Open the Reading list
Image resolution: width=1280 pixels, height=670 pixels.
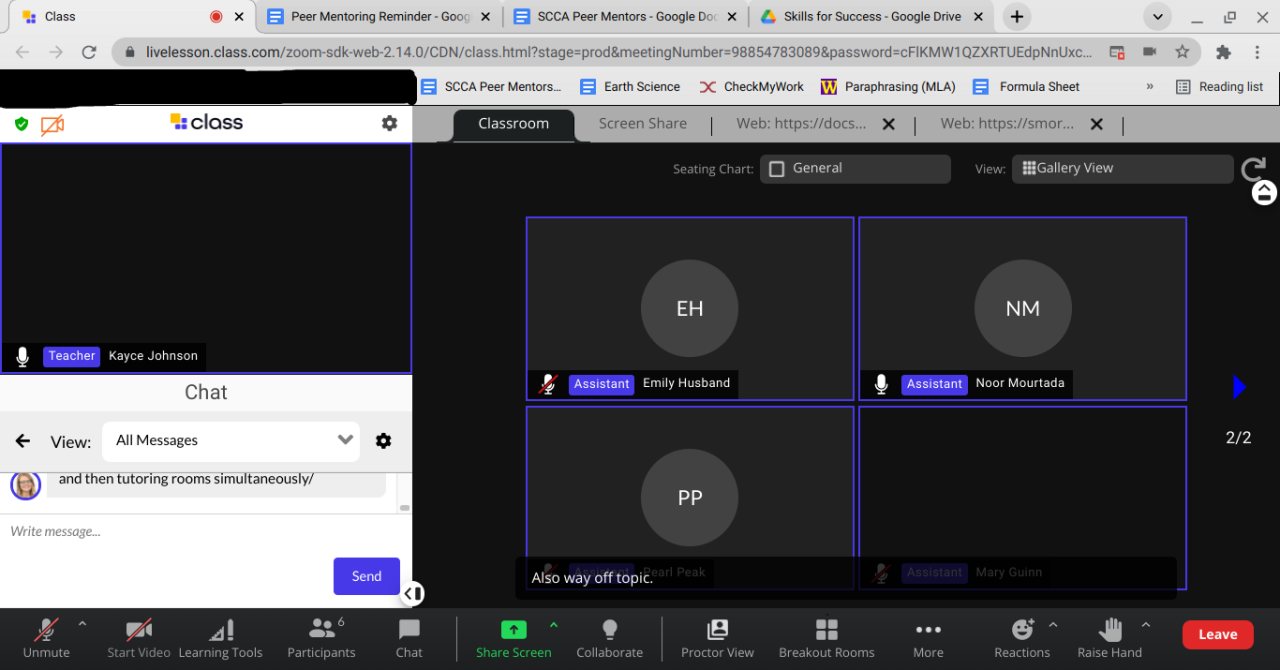tap(1219, 87)
